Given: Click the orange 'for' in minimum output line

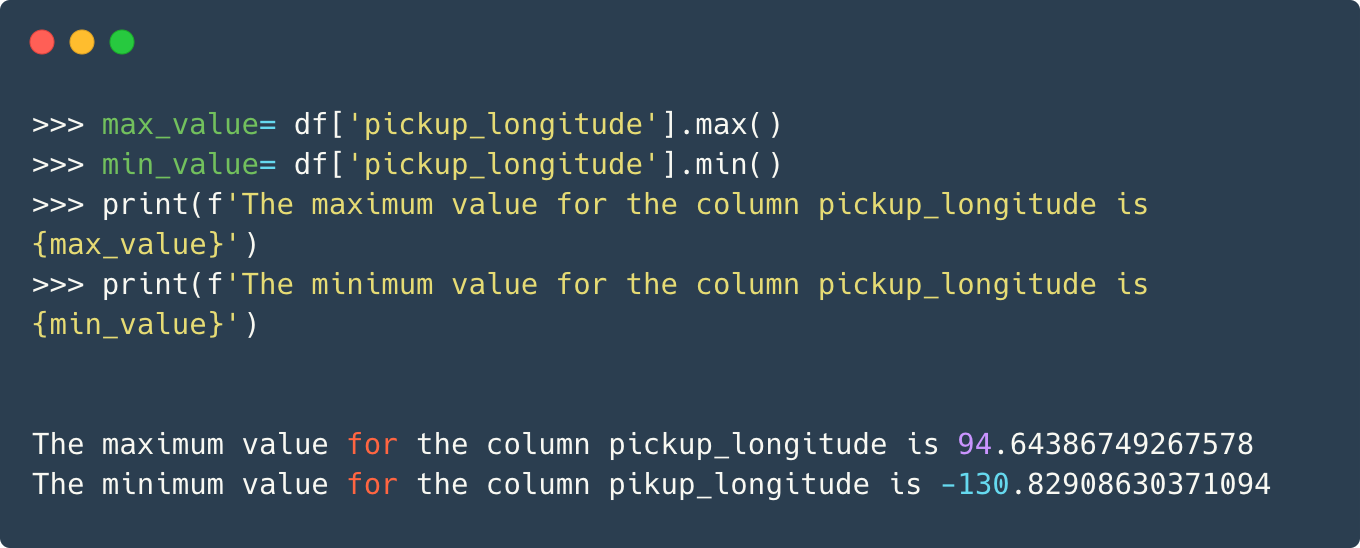Looking at the screenshot, I should 372,485.
